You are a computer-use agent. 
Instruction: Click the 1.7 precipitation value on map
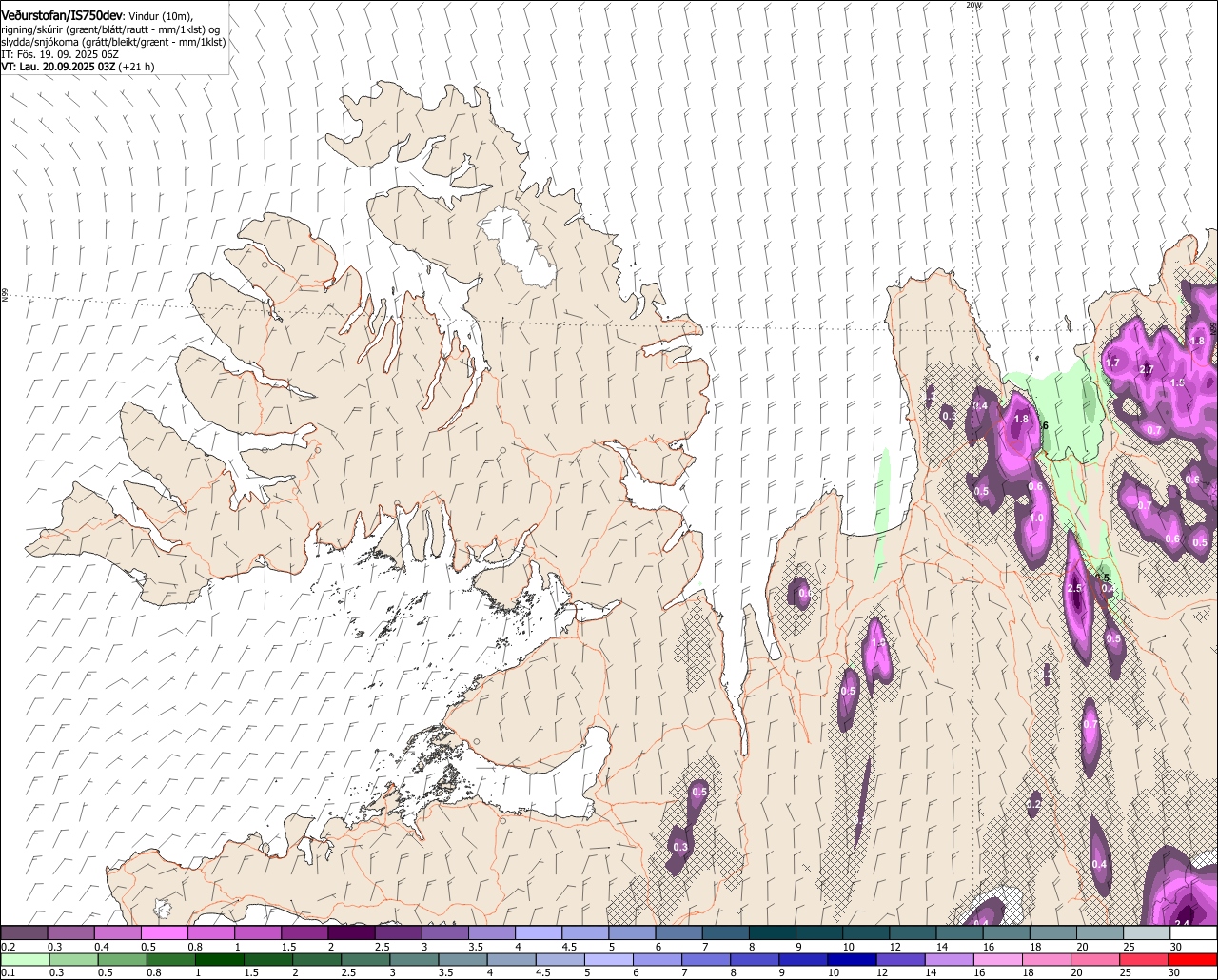[x=1112, y=363]
